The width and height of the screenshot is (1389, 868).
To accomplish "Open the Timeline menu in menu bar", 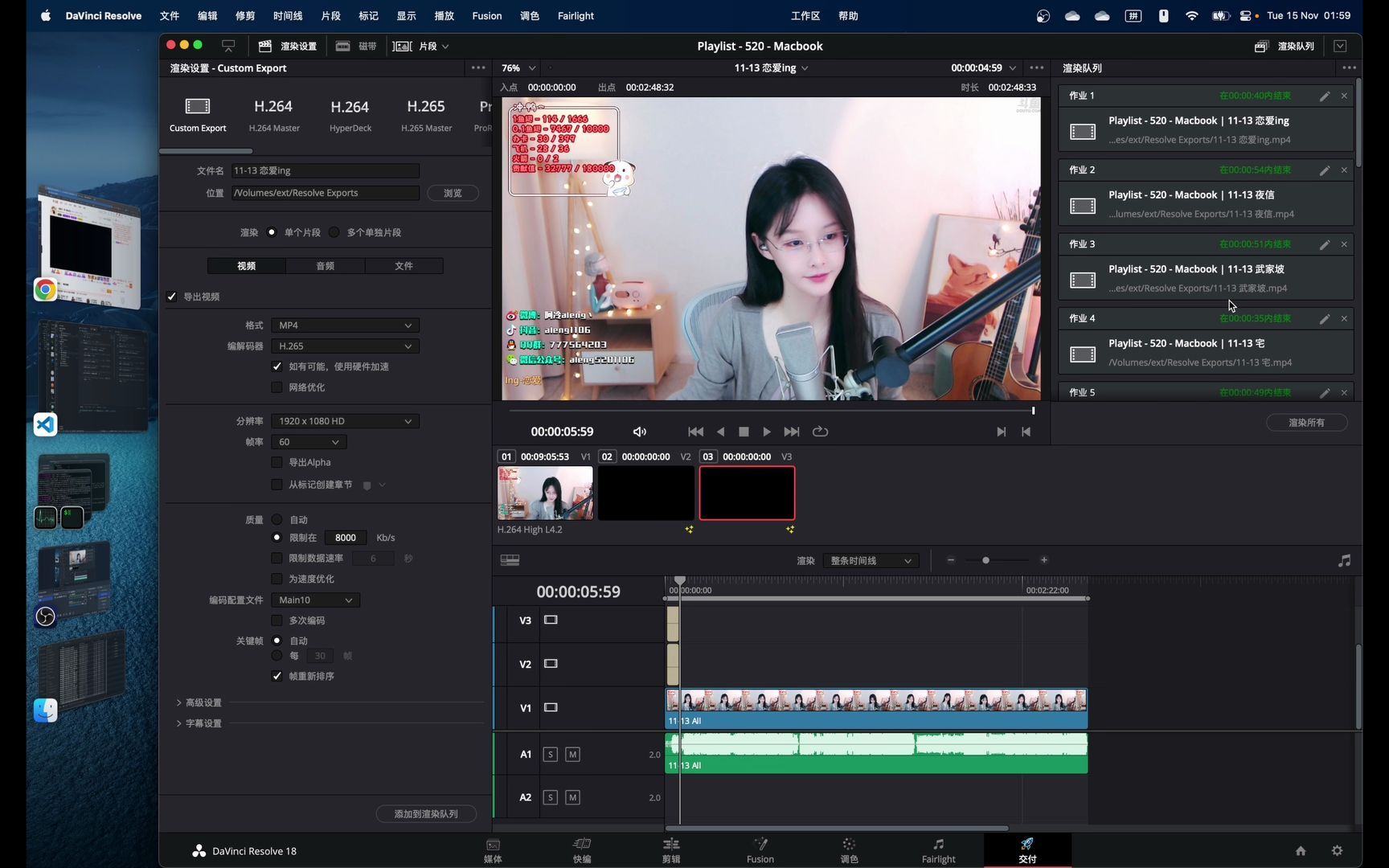I will click(288, 15).
